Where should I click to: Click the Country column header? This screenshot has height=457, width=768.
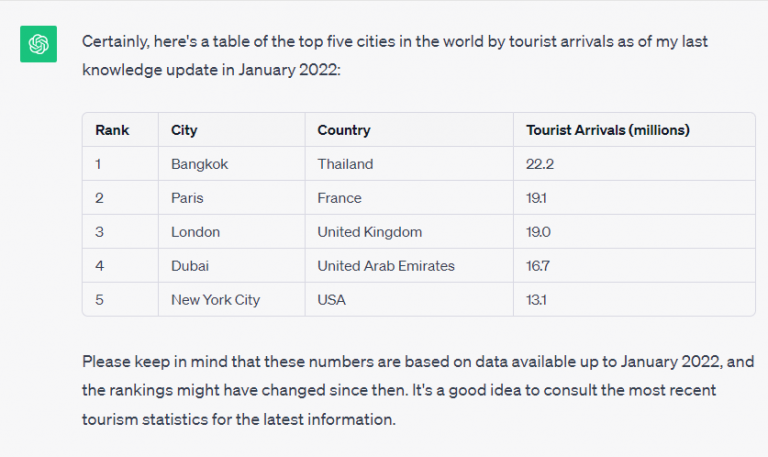(x=343, y=130)
